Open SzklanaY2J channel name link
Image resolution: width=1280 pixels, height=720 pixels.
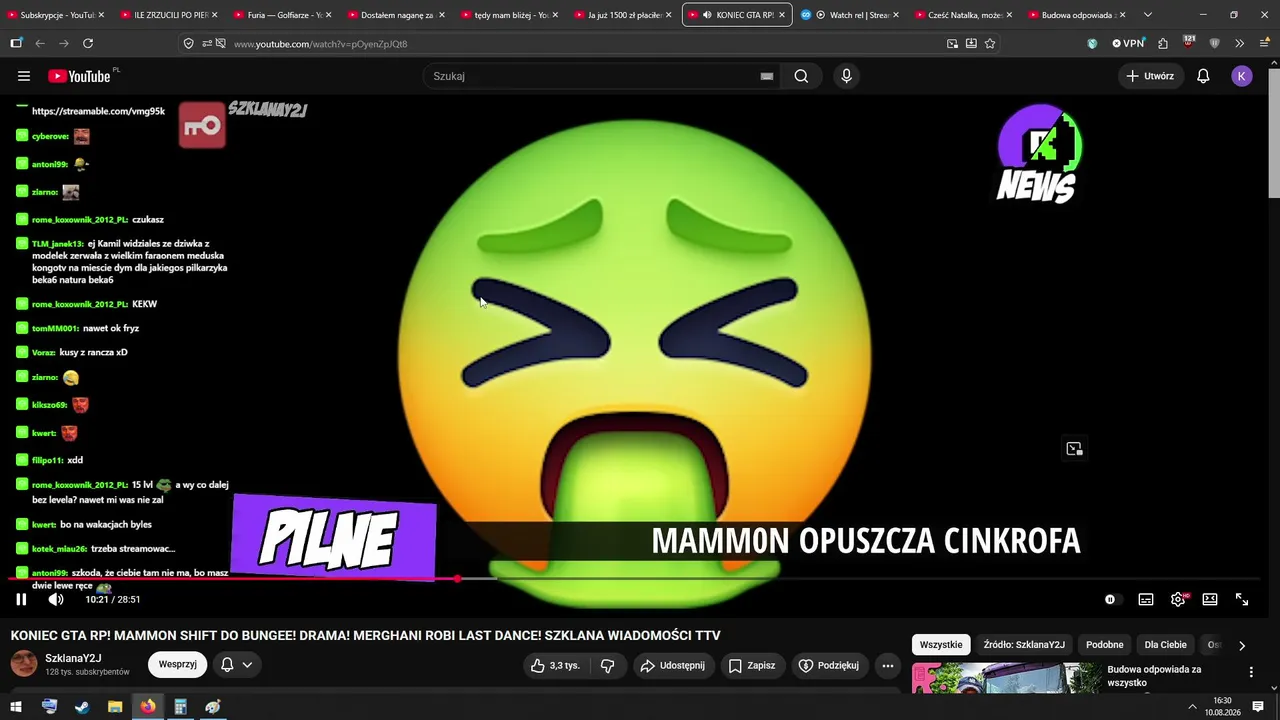tap(73, 658)
